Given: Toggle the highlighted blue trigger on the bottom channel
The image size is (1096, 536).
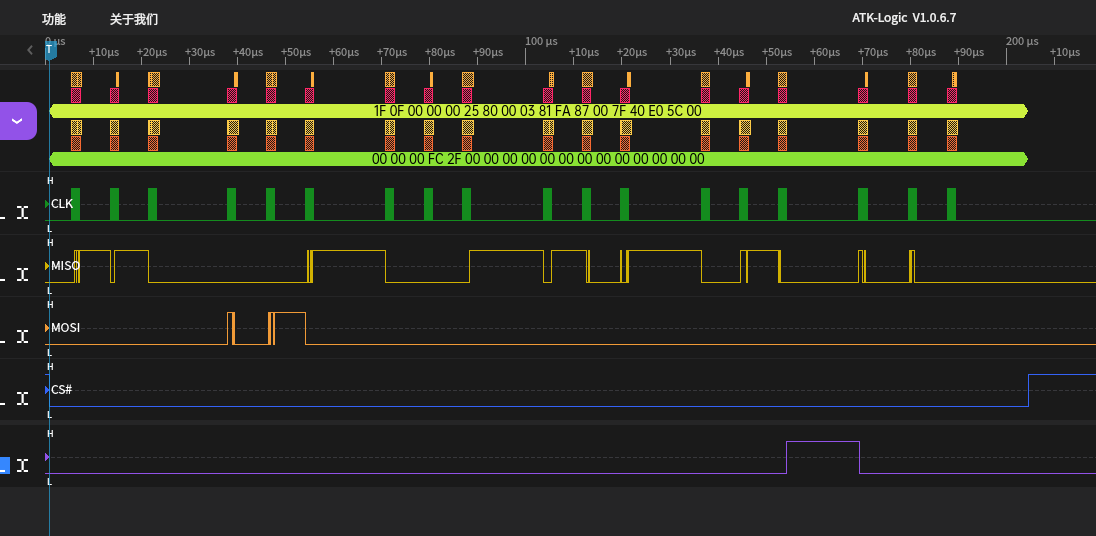Looking at the screenshot, I should [x=4, y=465].
